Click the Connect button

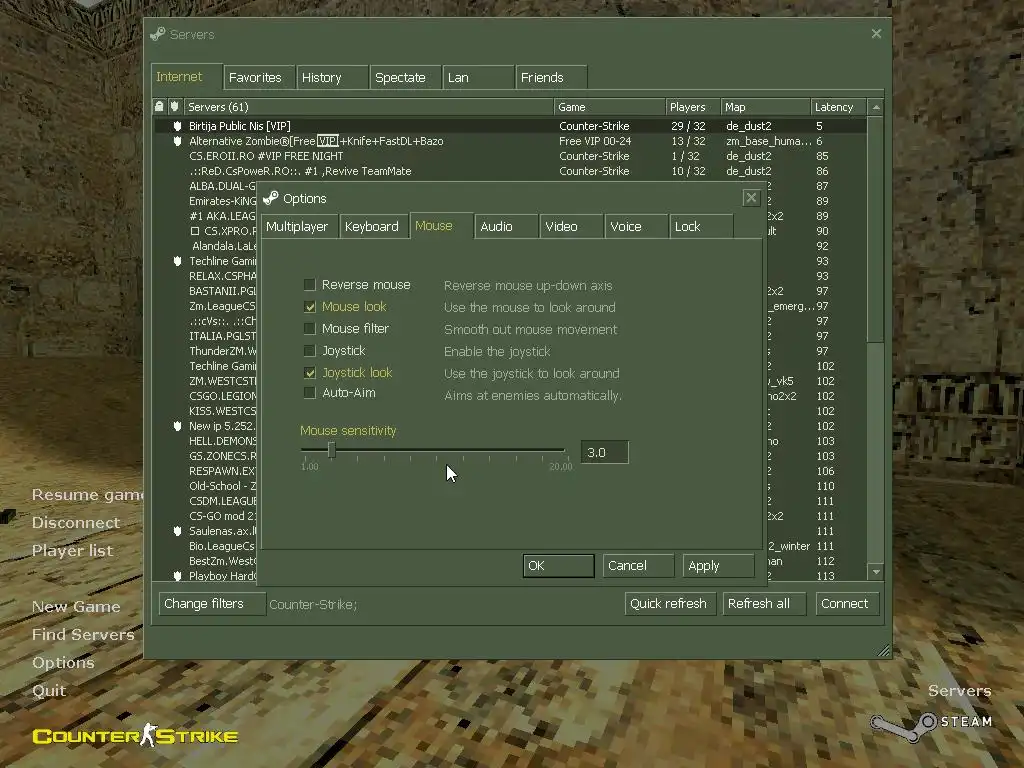[x=847, y=603]
